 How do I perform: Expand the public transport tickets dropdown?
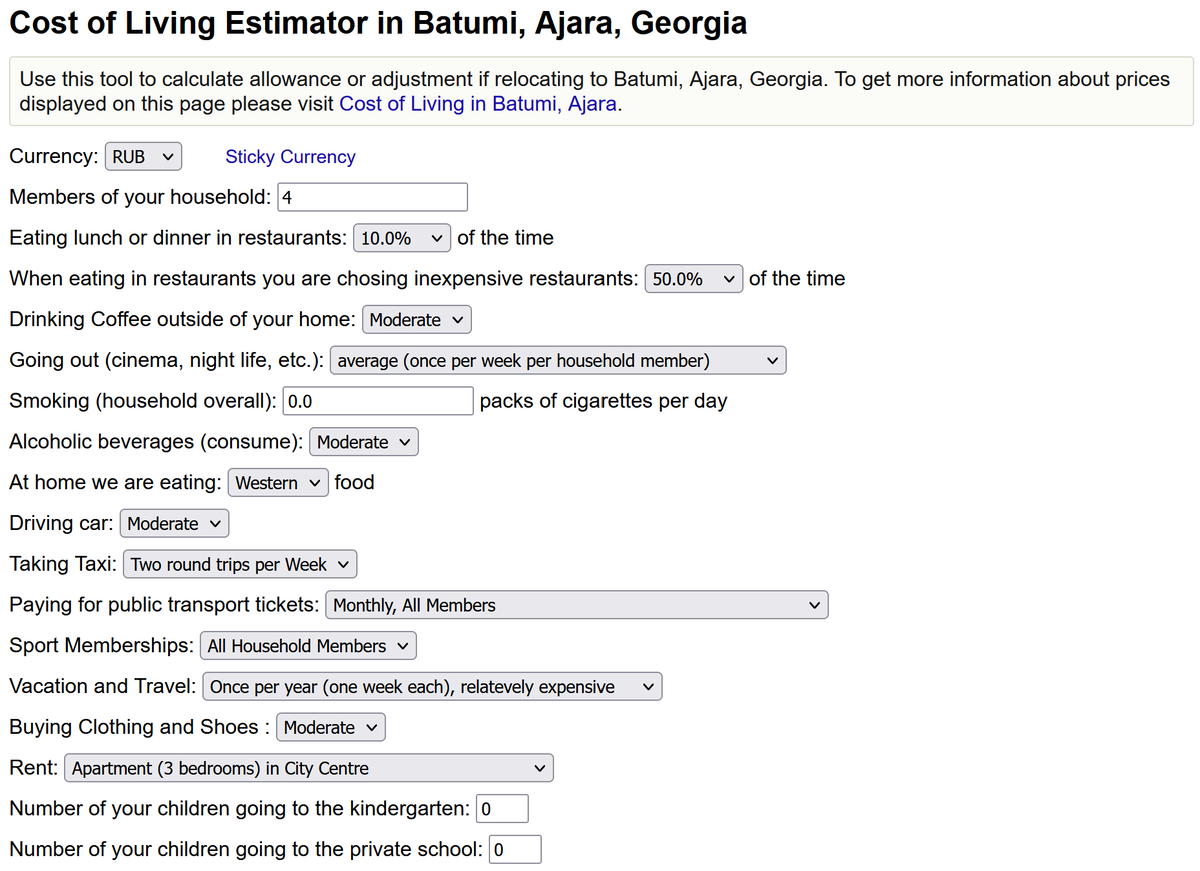point(576,605)
